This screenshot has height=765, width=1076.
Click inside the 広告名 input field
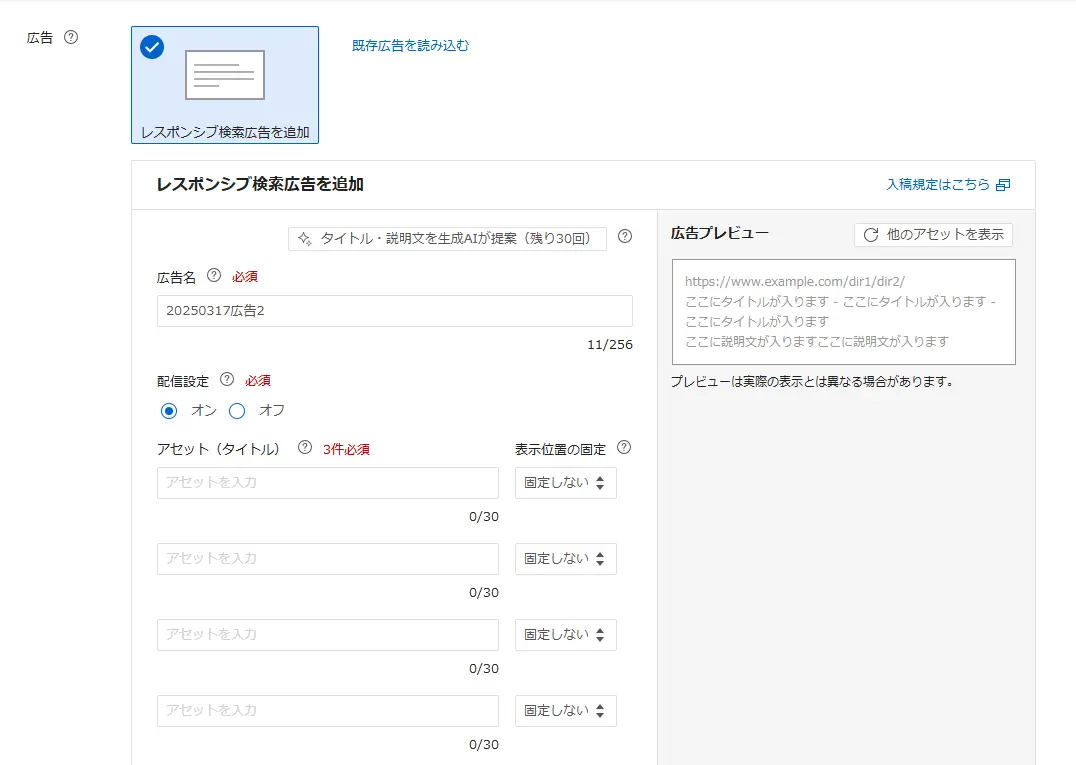click(394, 311)
